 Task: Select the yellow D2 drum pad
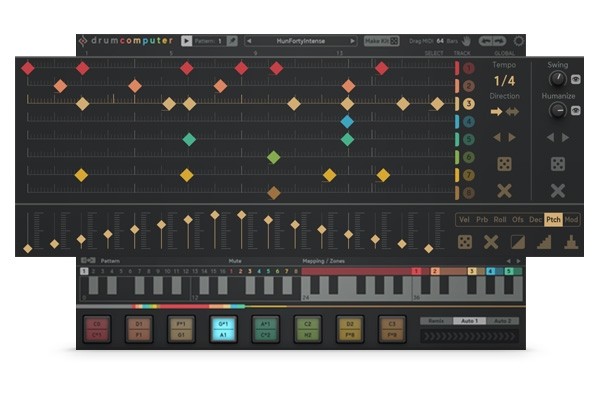point(350,329)
